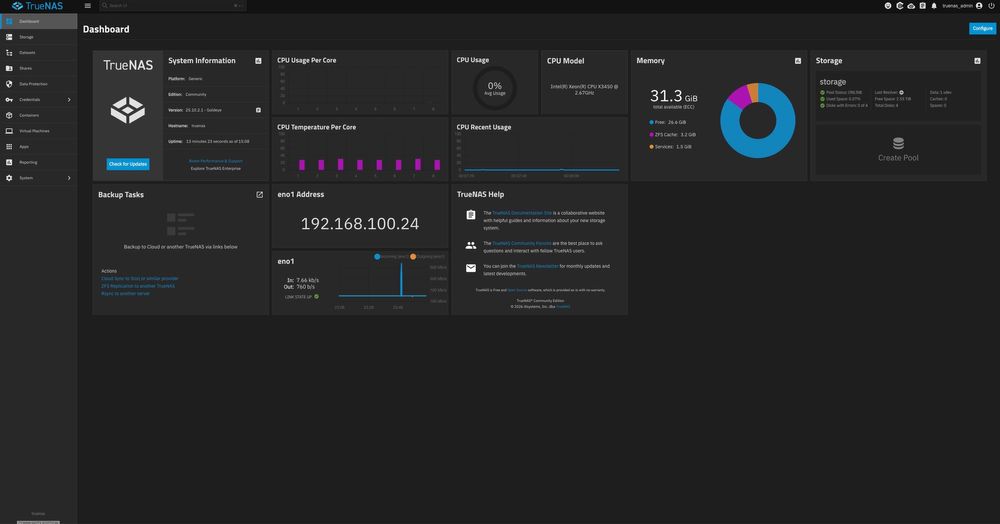Open TrueNAS Community Forums link
The image size is (1000, 524).
[521, 243]
